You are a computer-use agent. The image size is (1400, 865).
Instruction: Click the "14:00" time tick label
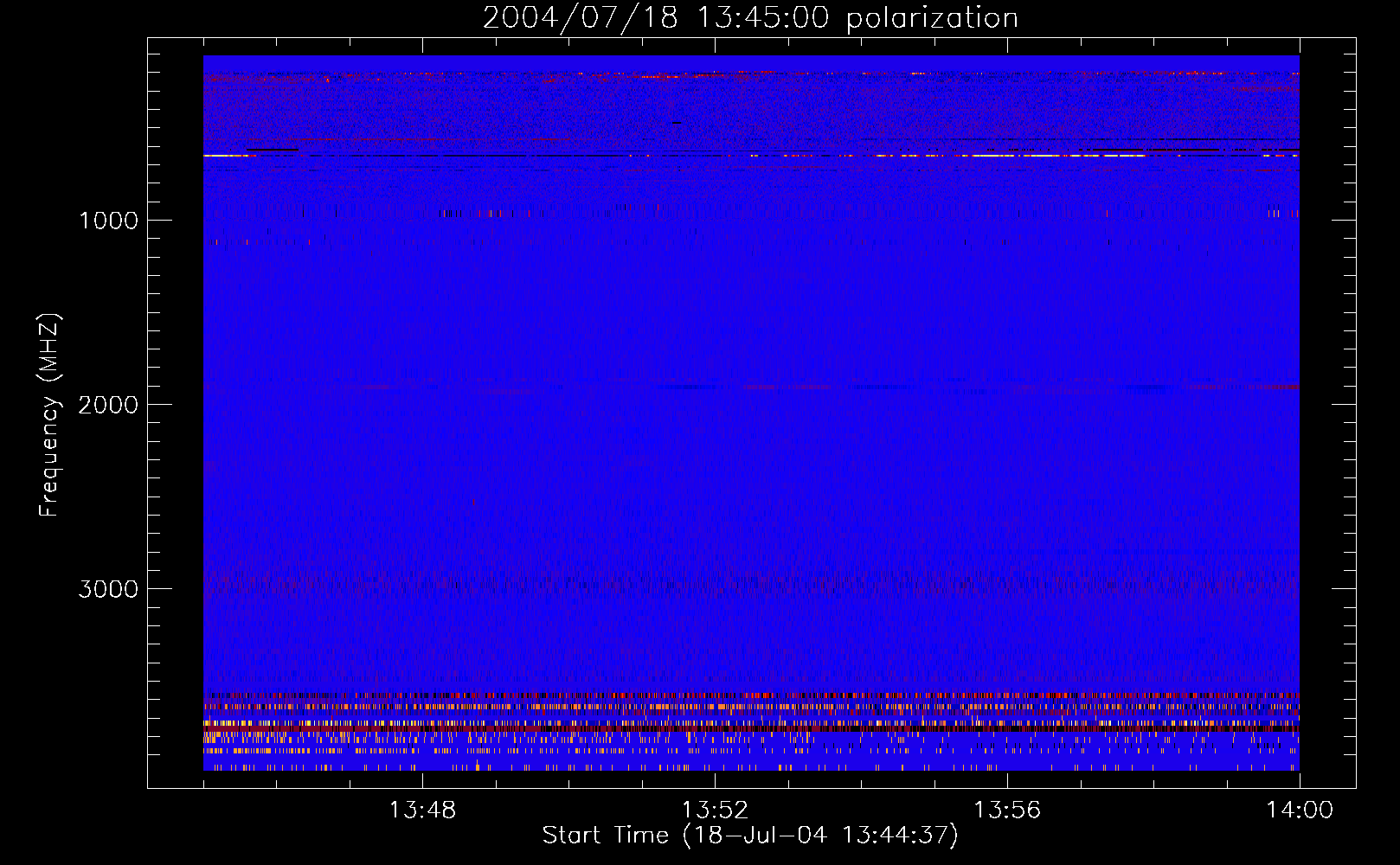coord(1300,811)
